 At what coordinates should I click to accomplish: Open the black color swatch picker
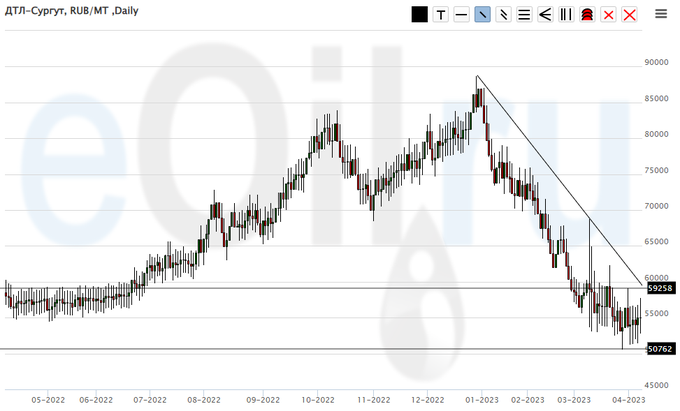[420, 14]
